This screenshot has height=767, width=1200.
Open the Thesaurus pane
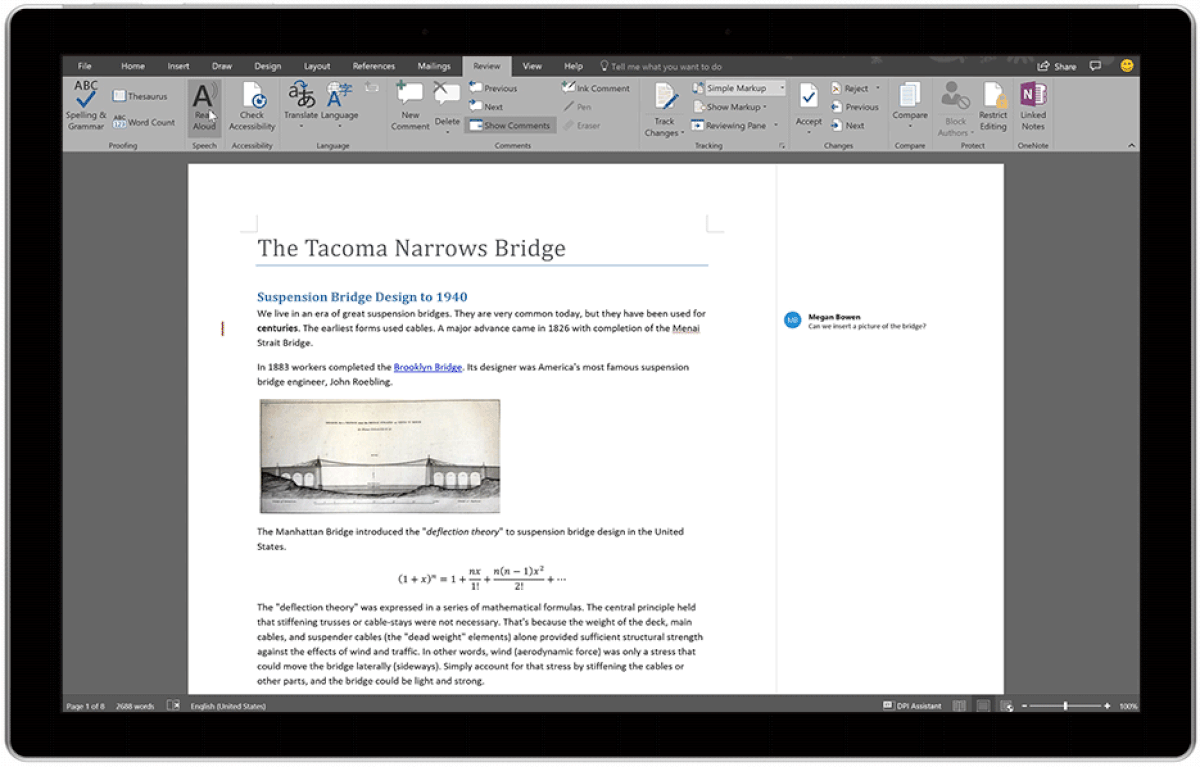[x=140, y=95]
